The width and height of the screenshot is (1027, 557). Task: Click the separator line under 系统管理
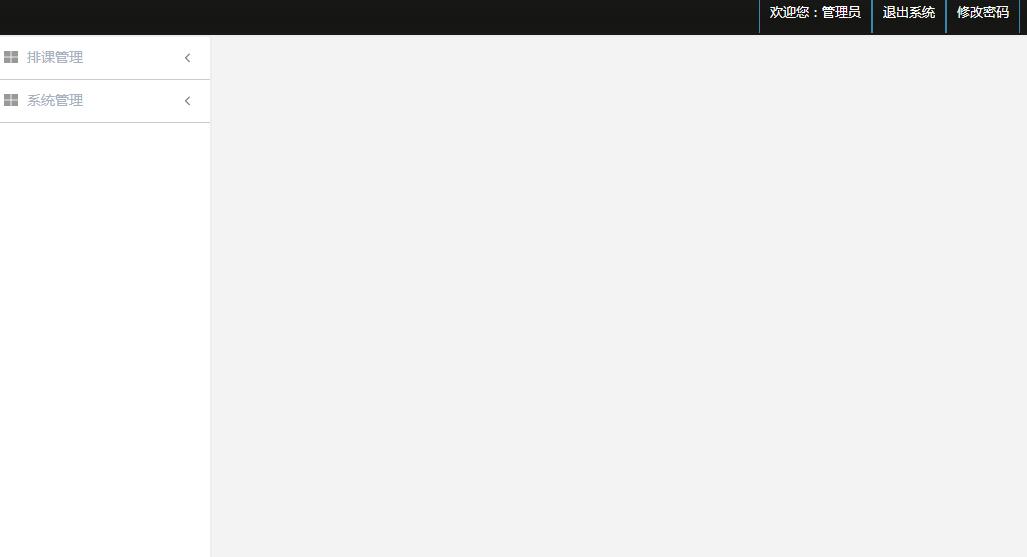click(105, 122)
